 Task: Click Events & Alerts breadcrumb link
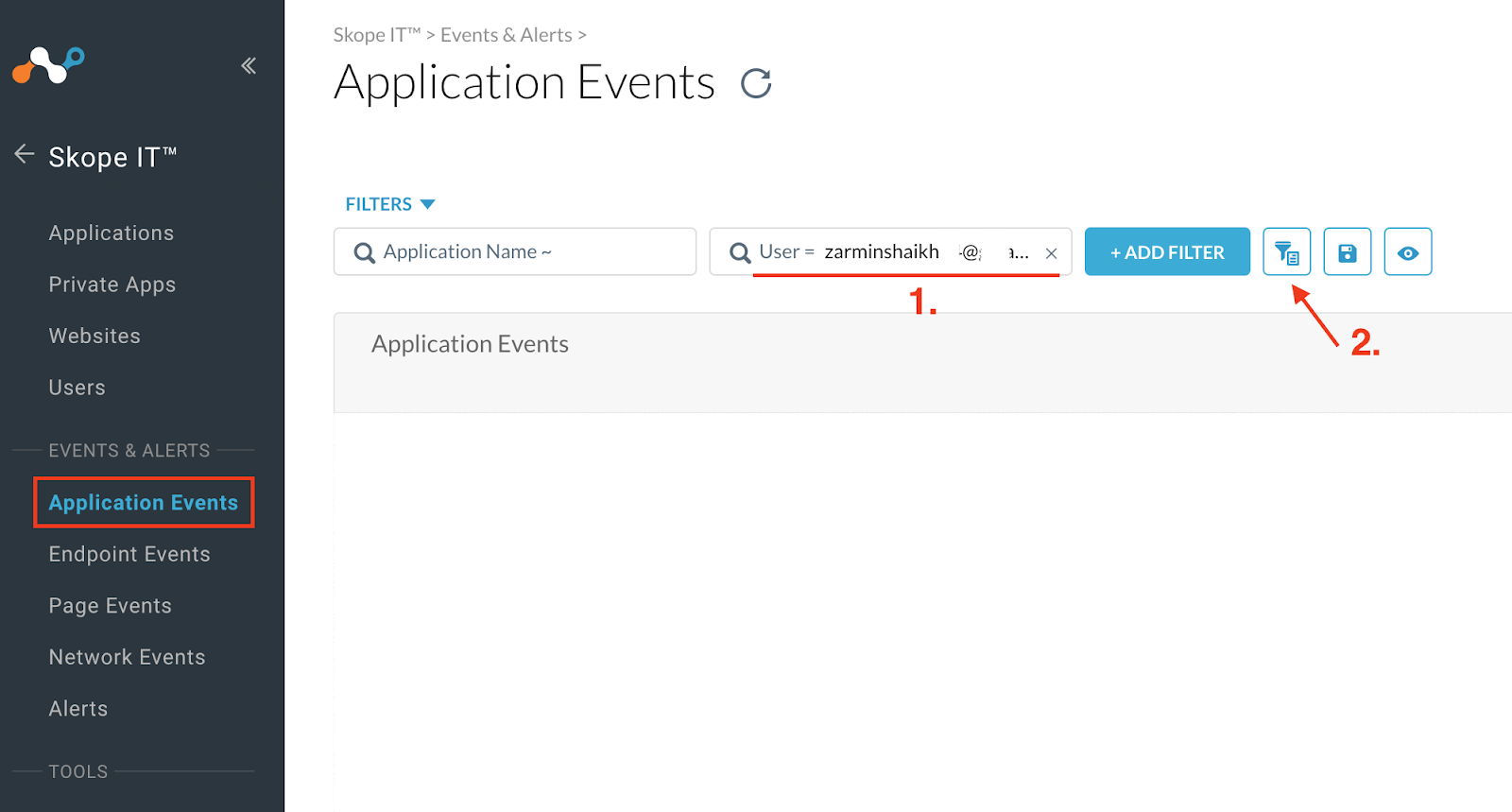pos(507,35)
